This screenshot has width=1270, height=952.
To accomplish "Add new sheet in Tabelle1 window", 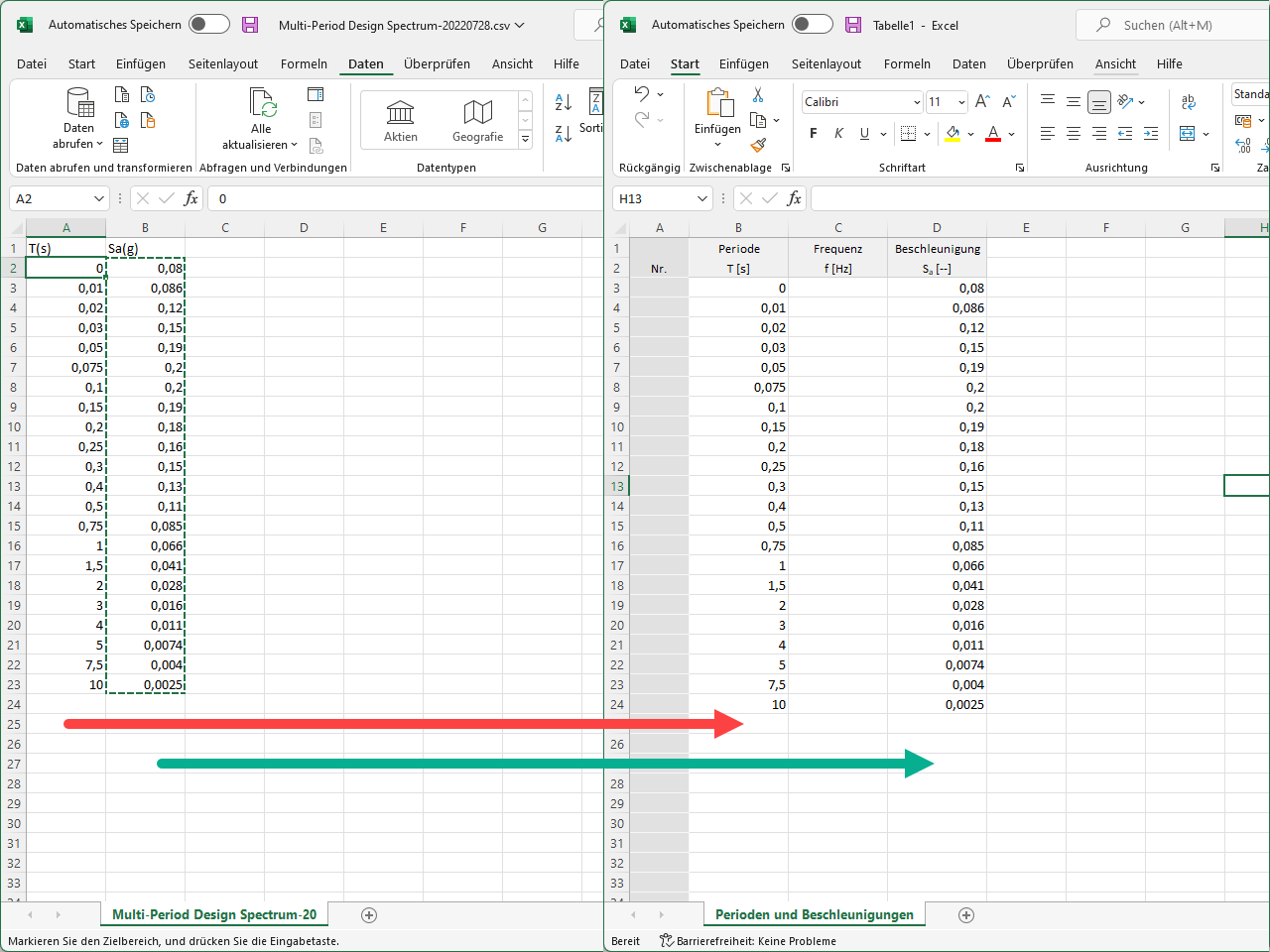I will (966, 915).
